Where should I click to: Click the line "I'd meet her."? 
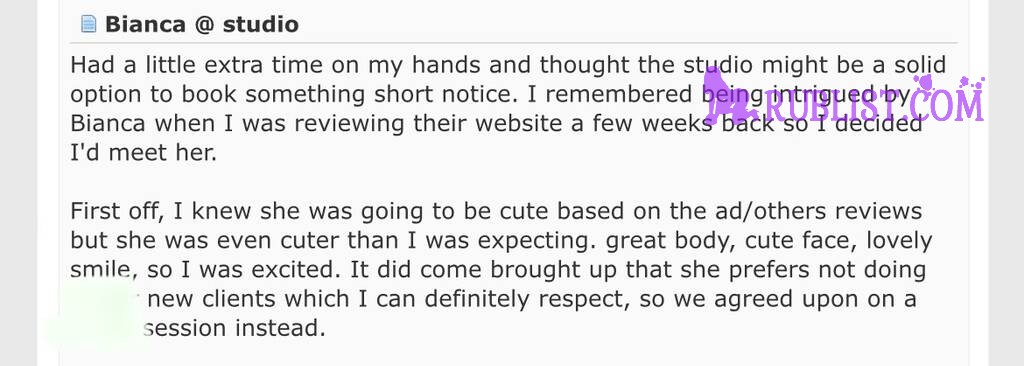point(143,153)
